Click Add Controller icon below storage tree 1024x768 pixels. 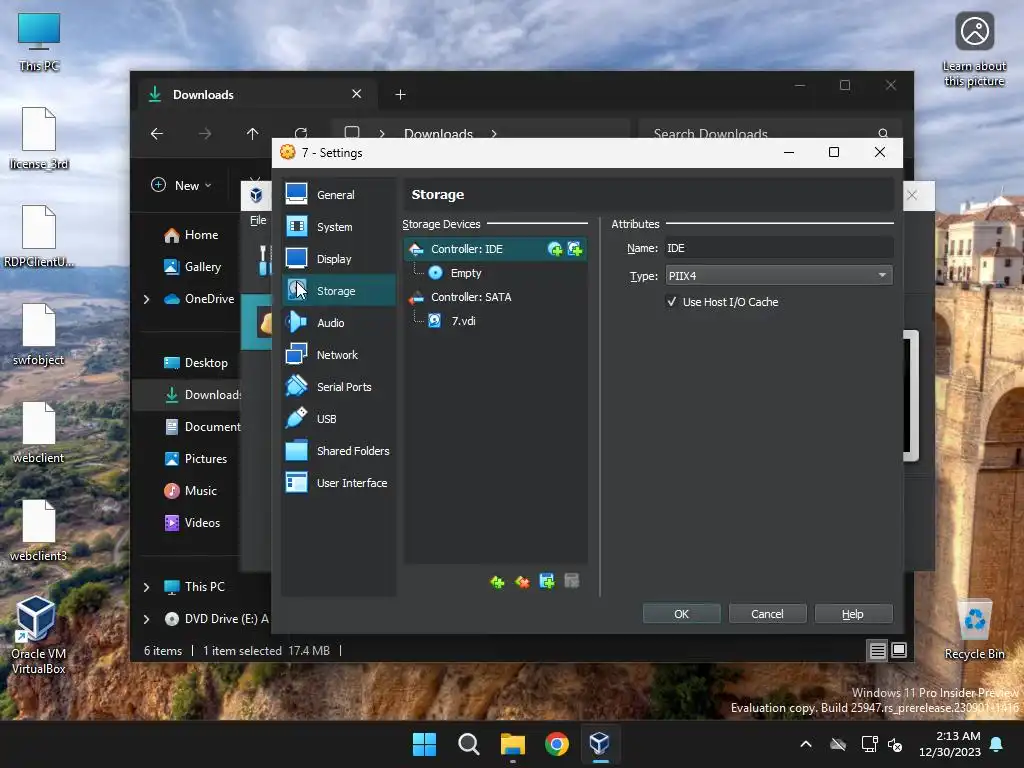point(498,581)
